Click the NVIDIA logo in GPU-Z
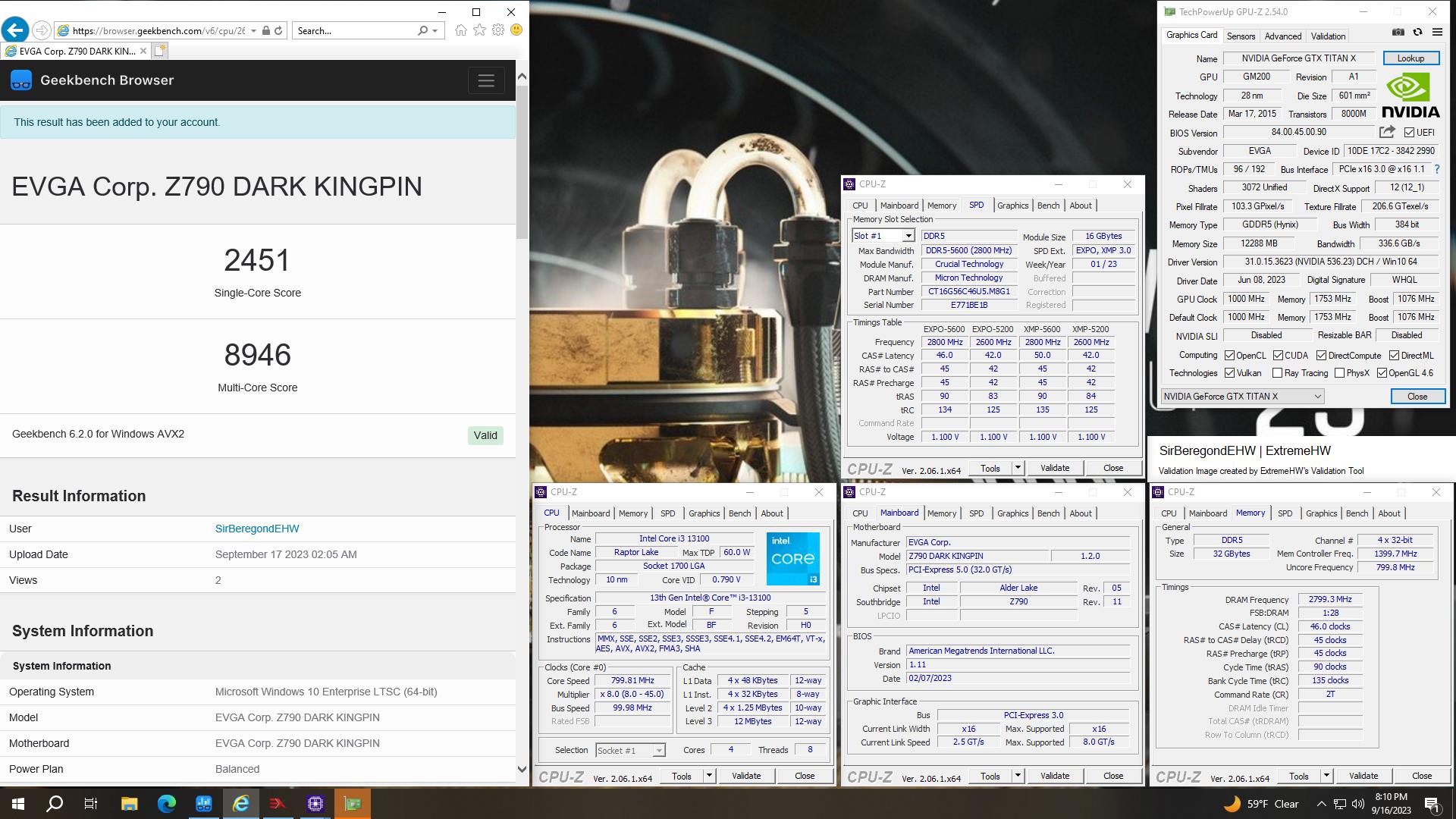The width and height of the screenshot is (1456, 819). 1410,95
